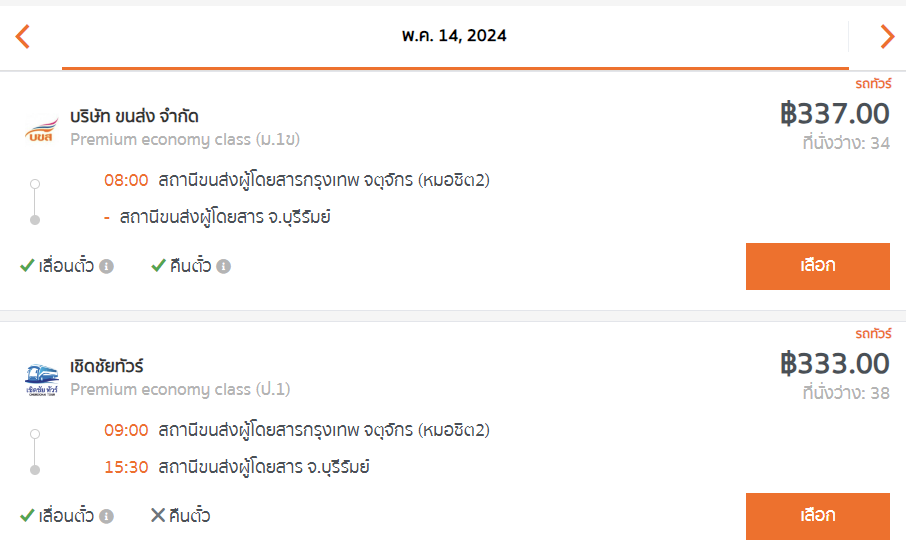The height and width of the screenshot is (557, 906).
Task: Click the บขส company logo
Action: click(x=42, y=129)
